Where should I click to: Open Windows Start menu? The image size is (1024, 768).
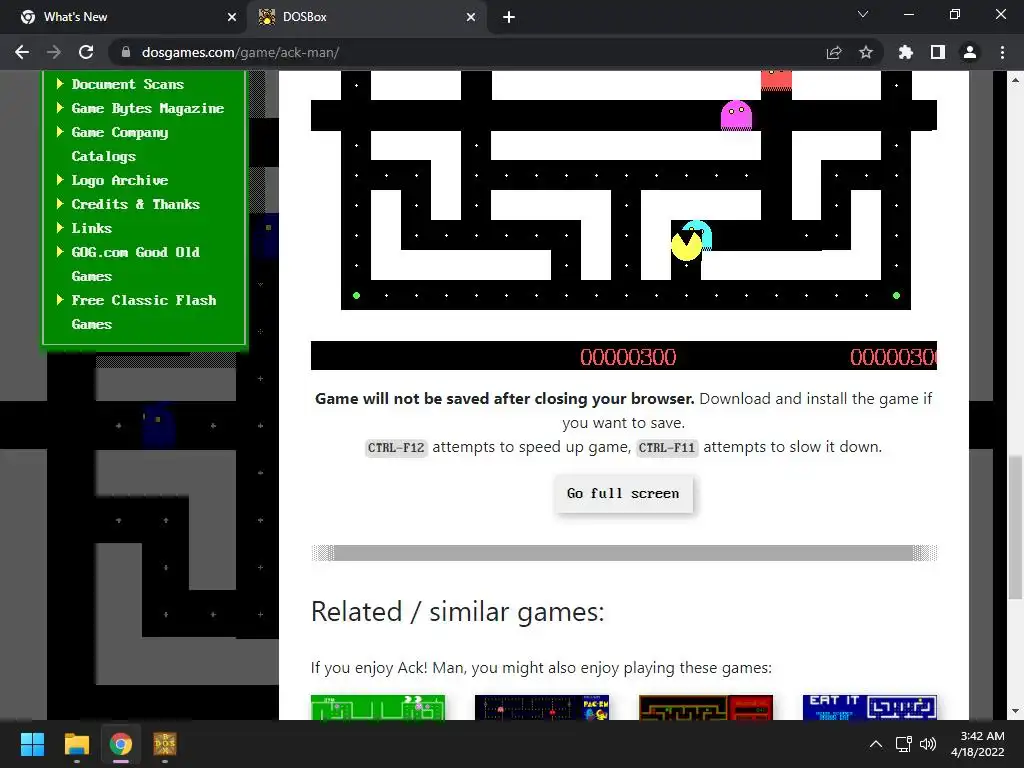[32, 744]
